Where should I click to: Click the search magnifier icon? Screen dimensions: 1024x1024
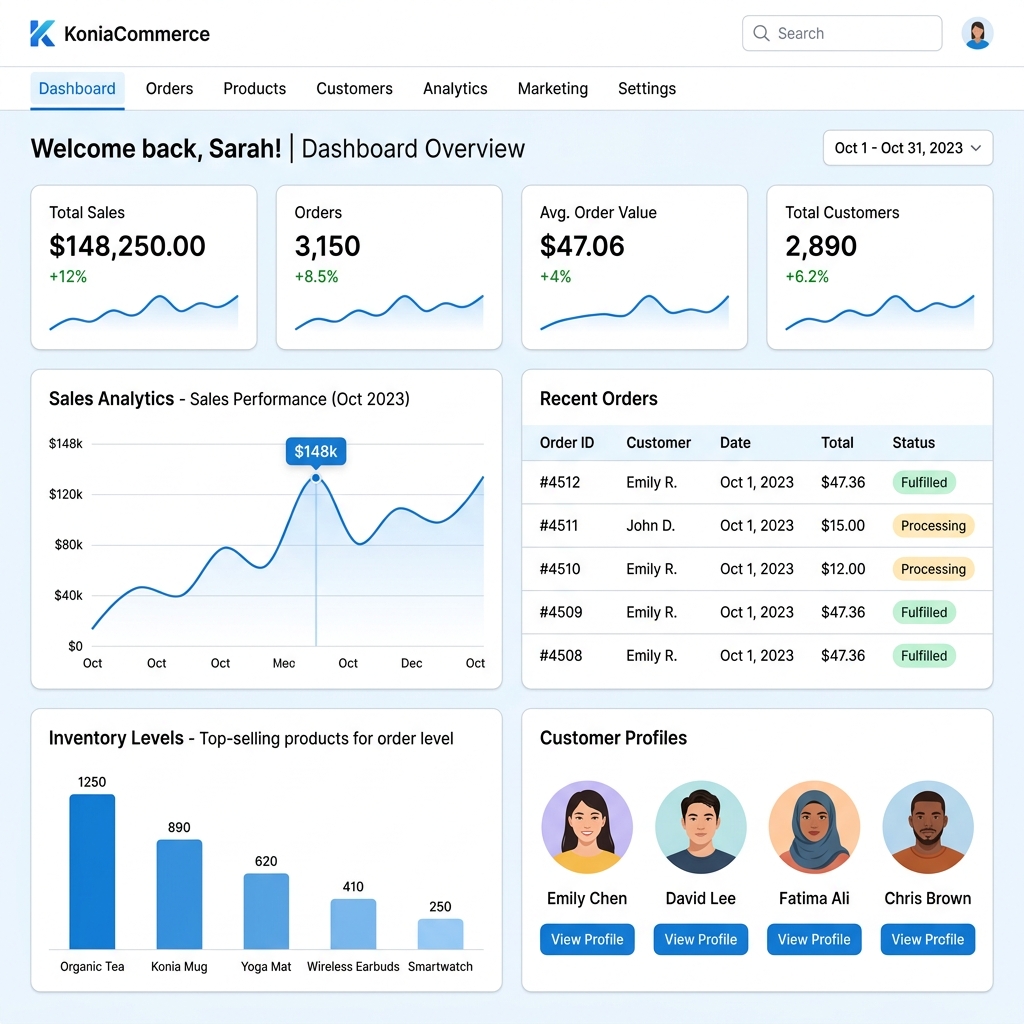pyautogui.click(x=761, y=33)
